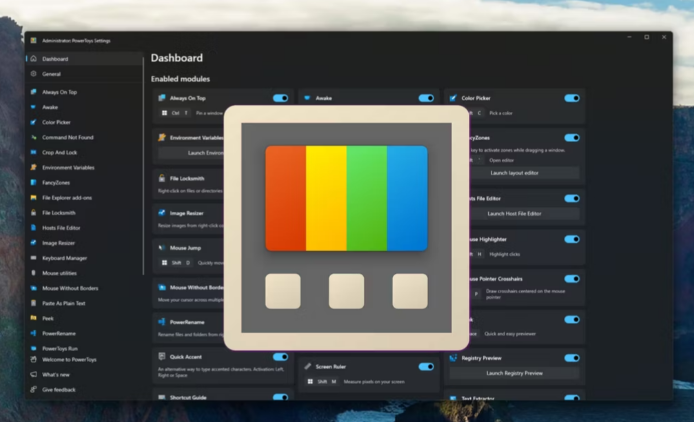Click the Hosts File Editor sidebar icon

(34, 228)
